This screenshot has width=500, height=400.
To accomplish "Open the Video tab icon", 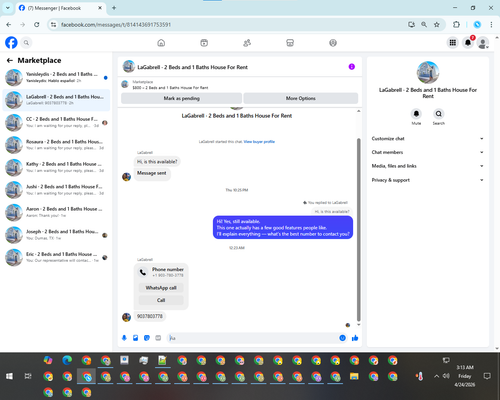I will coord(204,43).
